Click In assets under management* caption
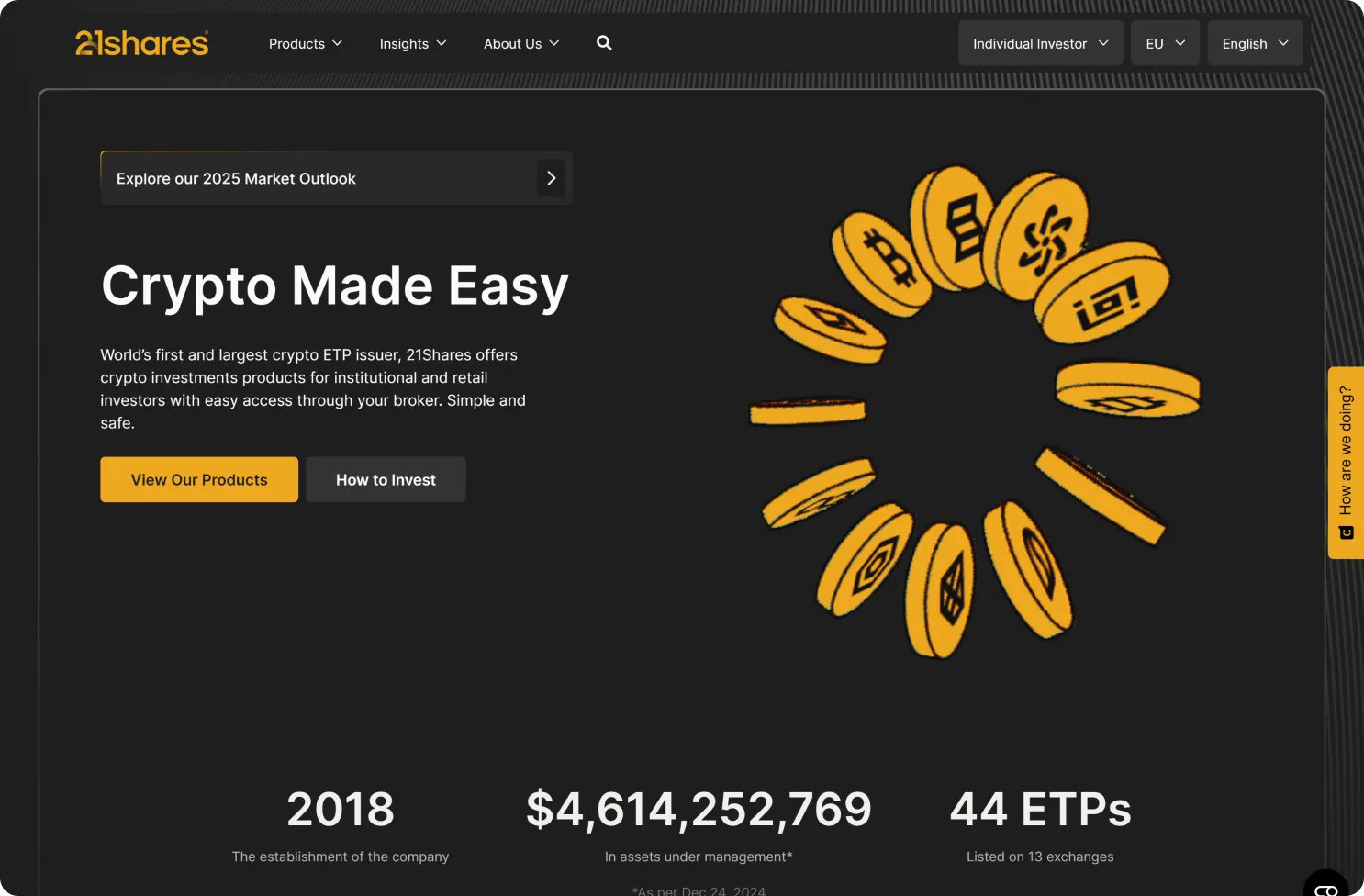The width and height of the screenshot is (1364, 896). click(x=699, y=857)
